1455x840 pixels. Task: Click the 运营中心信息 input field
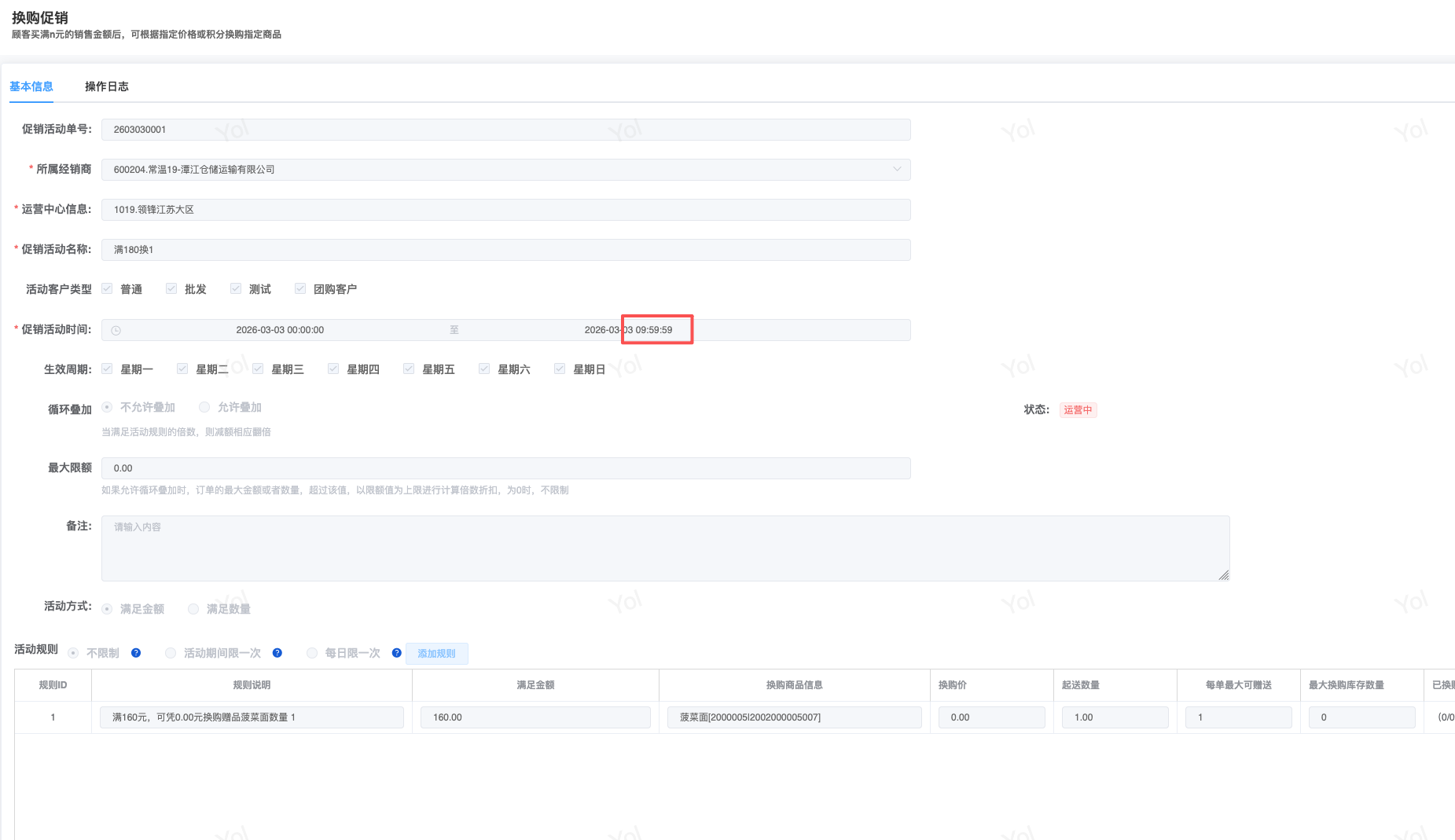(506, 210)
